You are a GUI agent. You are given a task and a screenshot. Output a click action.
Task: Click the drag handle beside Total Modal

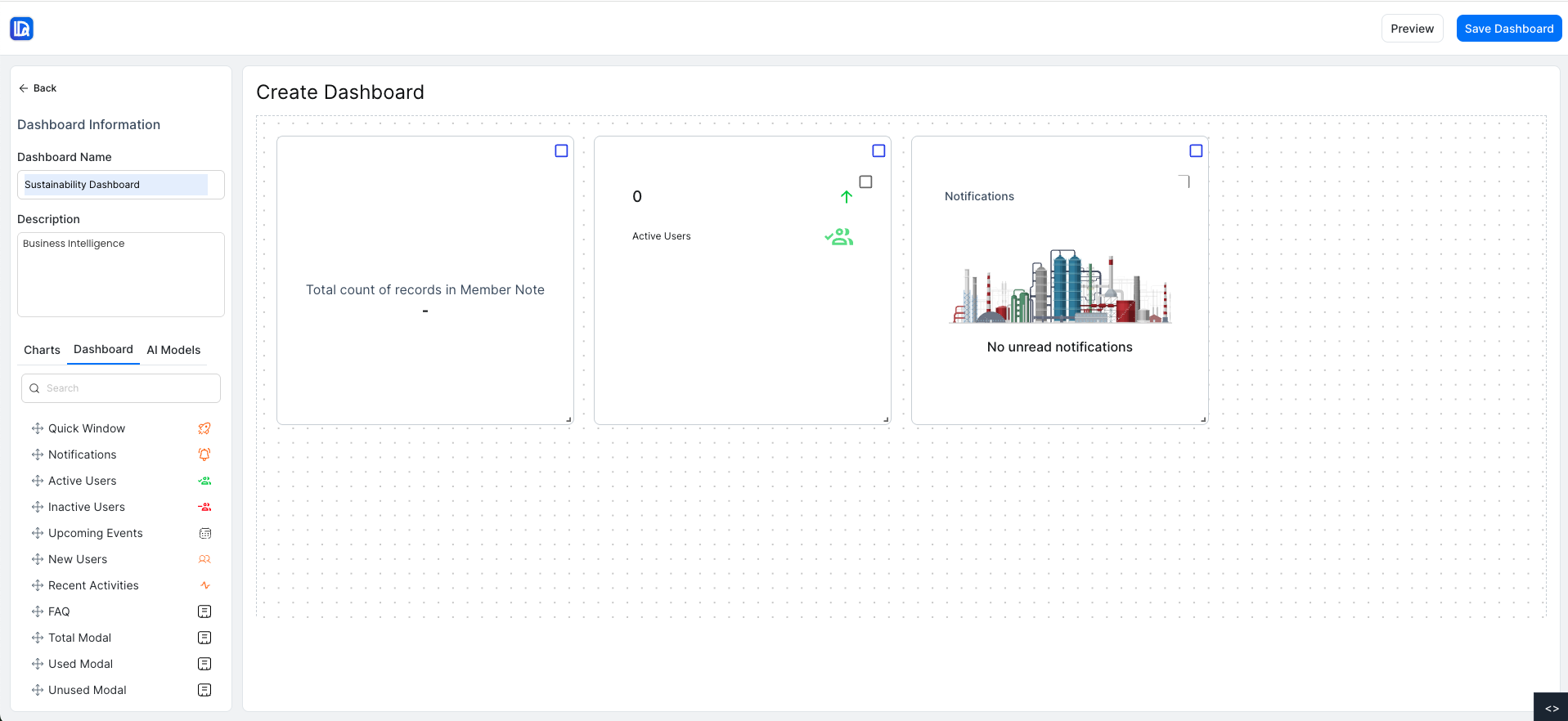tap(38, 638)
